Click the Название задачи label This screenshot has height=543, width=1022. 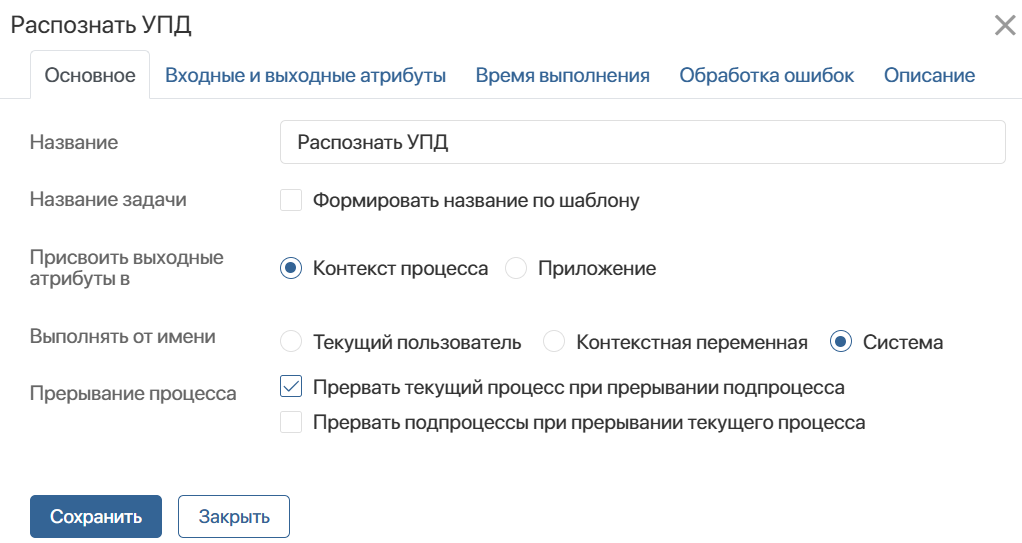pyautogui.click(x=108, y=199)
